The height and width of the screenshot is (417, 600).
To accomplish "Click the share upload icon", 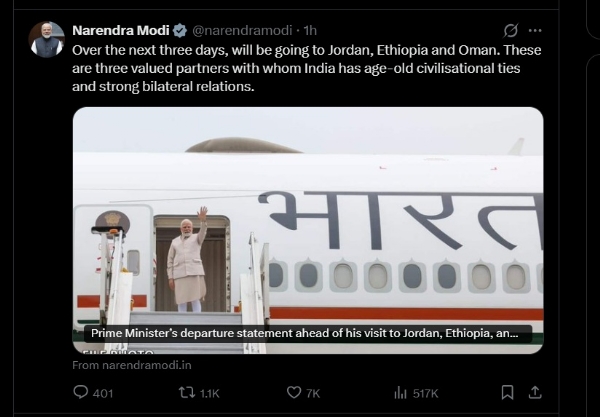I will (x=535, y=392).
